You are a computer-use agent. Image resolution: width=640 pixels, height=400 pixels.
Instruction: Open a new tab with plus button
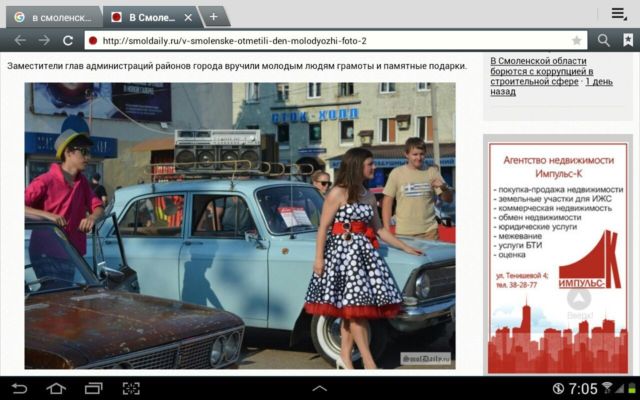coord(213,16)
